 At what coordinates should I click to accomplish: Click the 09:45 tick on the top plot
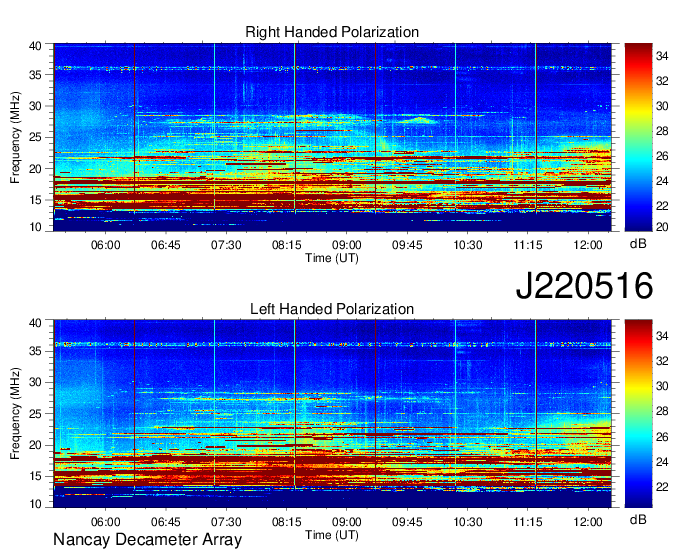pos(407,245)
